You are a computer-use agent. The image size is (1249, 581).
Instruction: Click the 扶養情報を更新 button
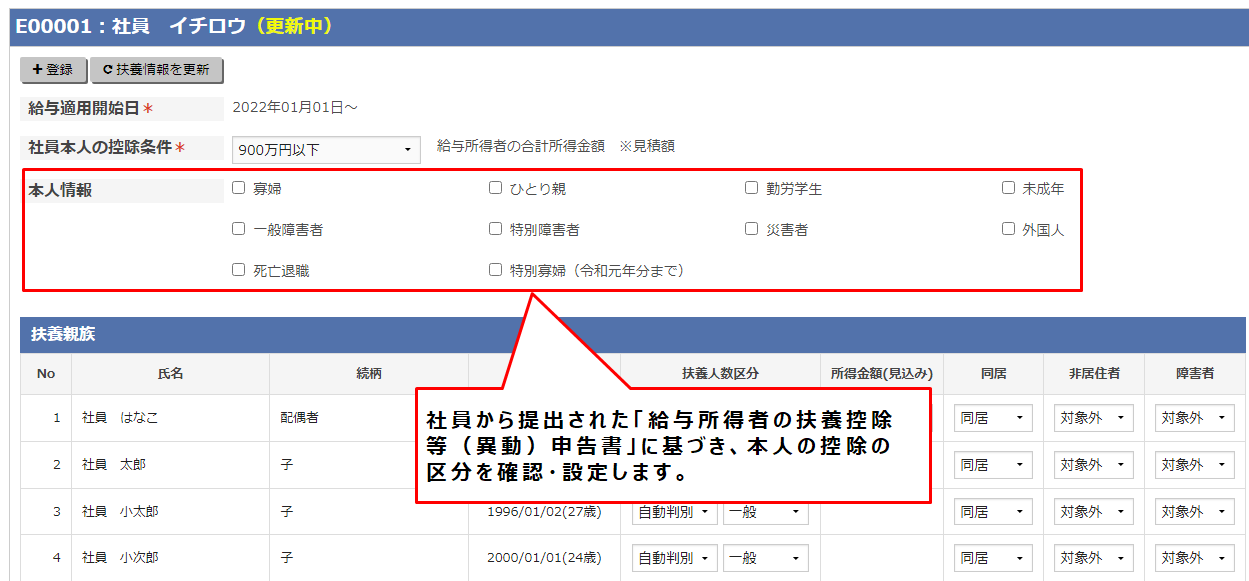157,71
